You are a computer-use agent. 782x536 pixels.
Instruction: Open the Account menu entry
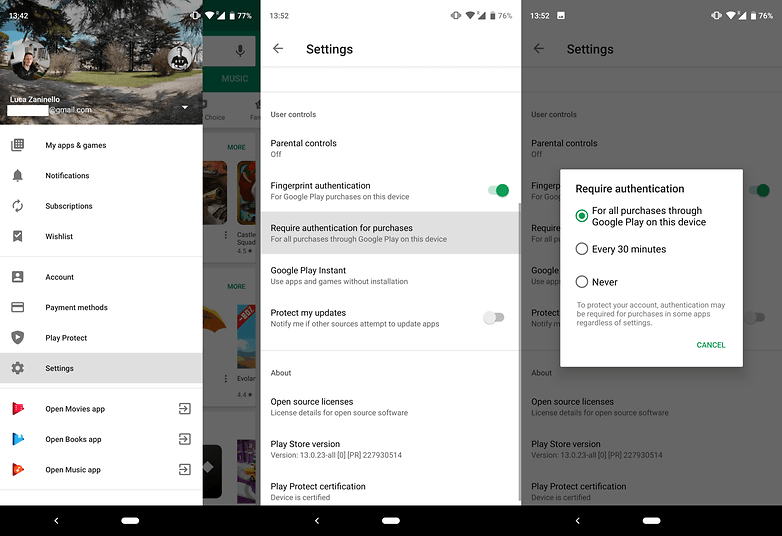(x=101, y=277)
